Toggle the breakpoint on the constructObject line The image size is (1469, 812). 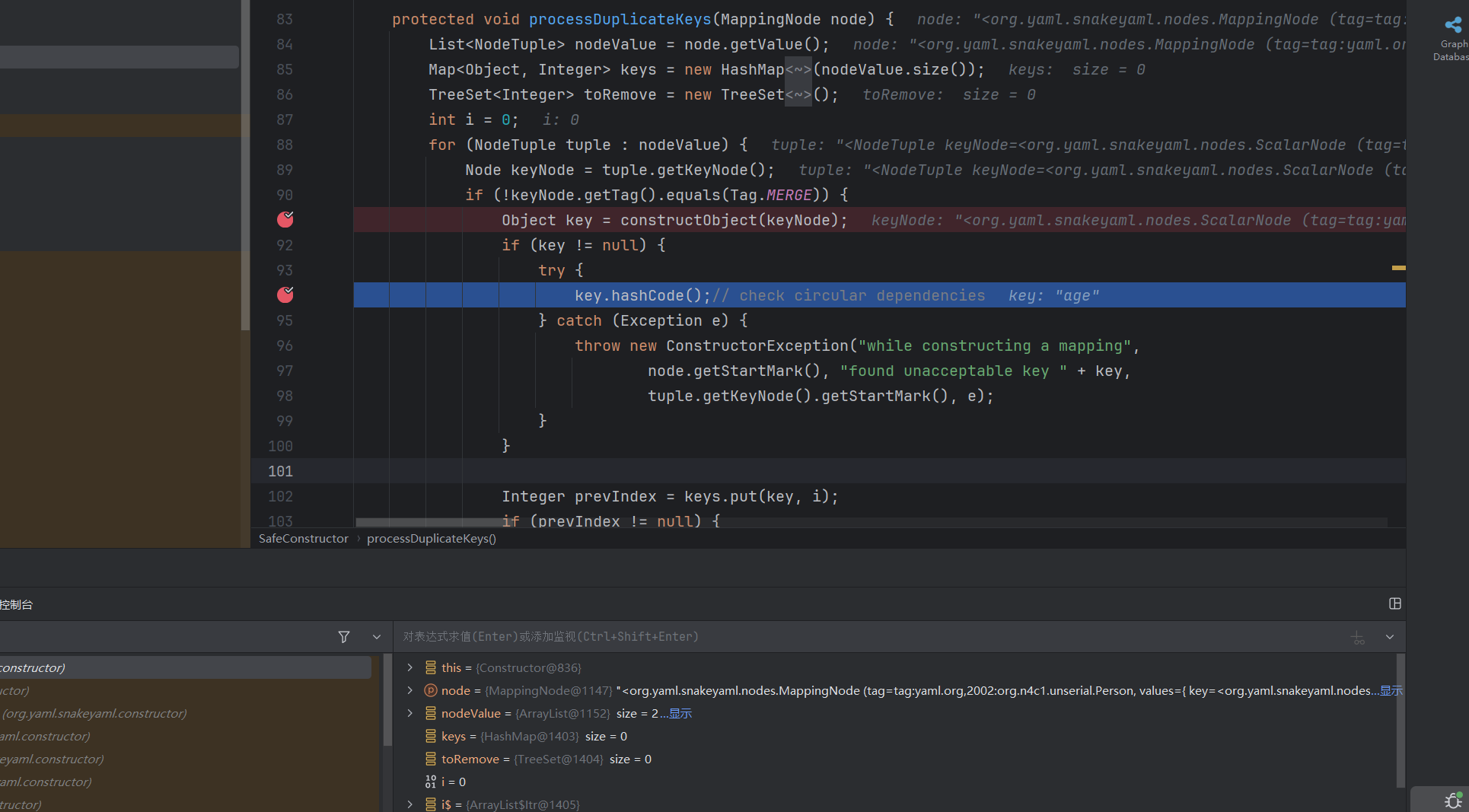(x=285, y=220)
